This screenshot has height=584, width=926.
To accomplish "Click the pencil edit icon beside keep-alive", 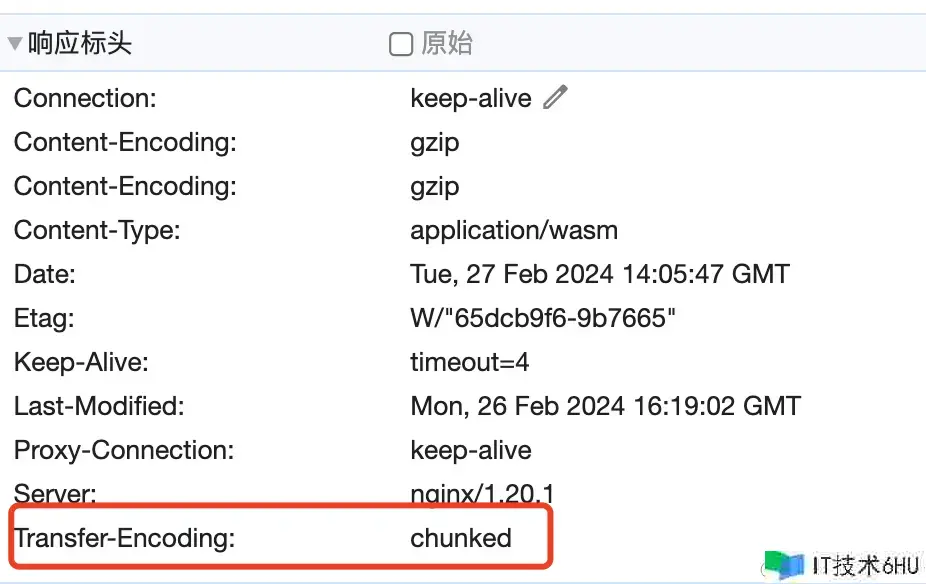I will click(x=555, y=97).
